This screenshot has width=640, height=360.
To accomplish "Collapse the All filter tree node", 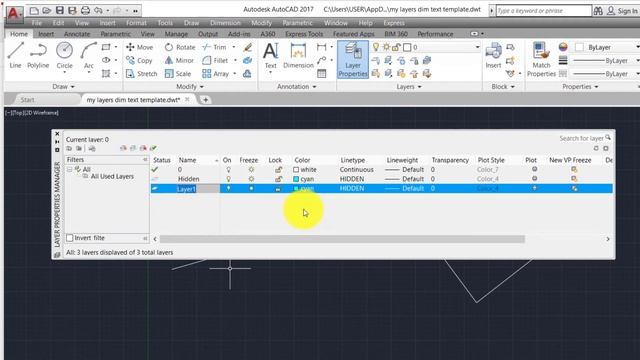I will click(x=69, y=169).
